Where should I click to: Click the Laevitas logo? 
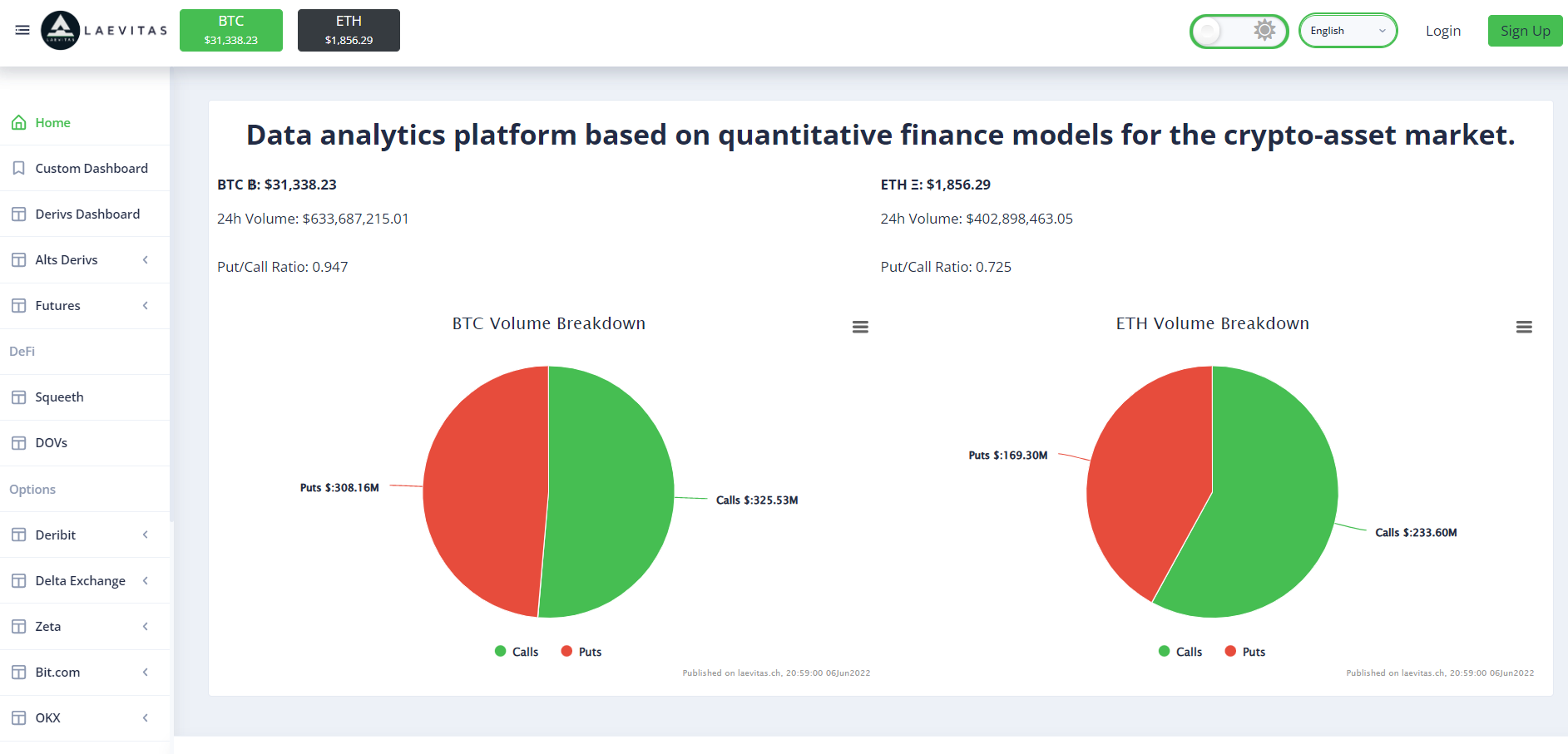104,31
